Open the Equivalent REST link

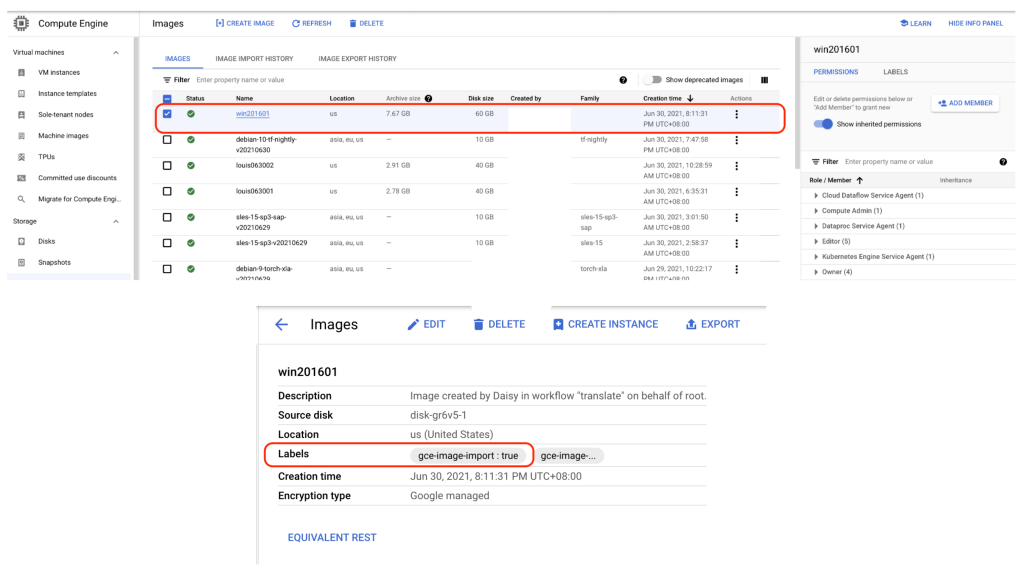tap(332, 537)
